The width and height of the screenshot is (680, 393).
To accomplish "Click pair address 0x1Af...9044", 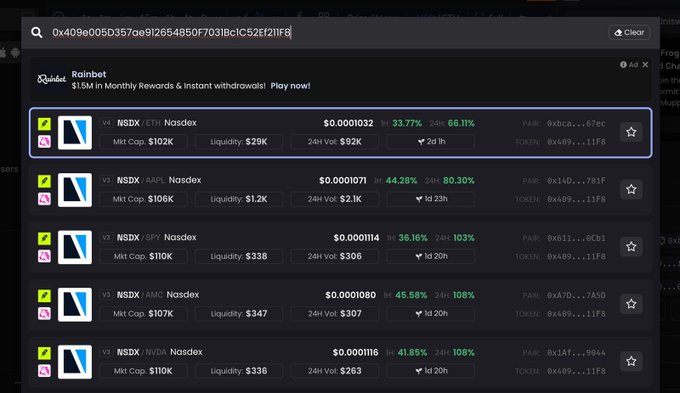I will point(576,353).
